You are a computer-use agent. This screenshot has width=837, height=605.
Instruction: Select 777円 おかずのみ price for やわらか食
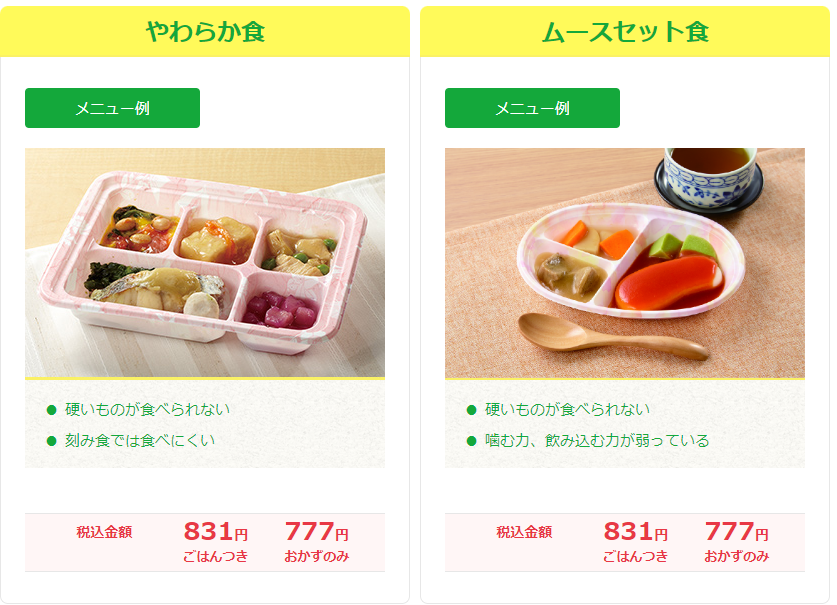coord(317,541)
